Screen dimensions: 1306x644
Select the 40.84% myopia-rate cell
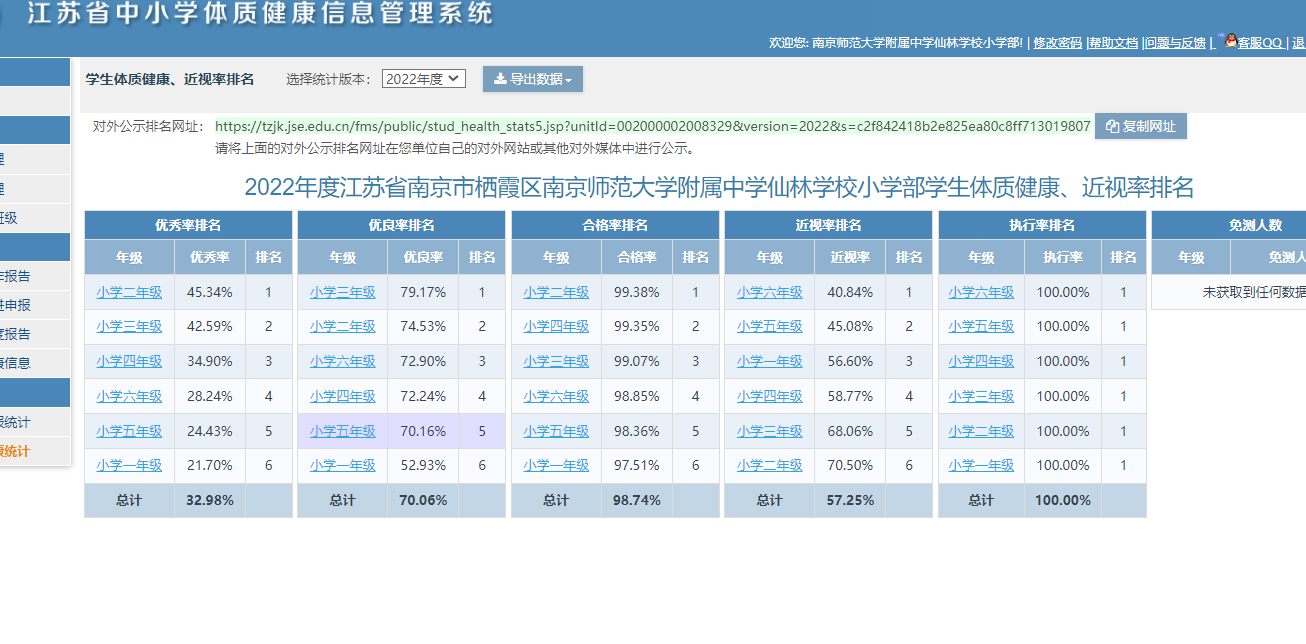(850, 292)
